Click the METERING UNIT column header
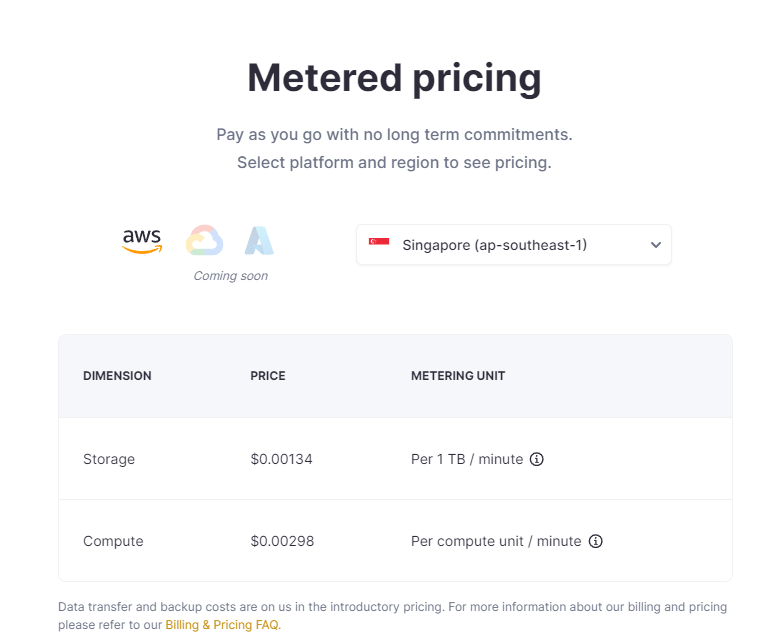Viewport: 760px width, 633px height. click(458, 376)
